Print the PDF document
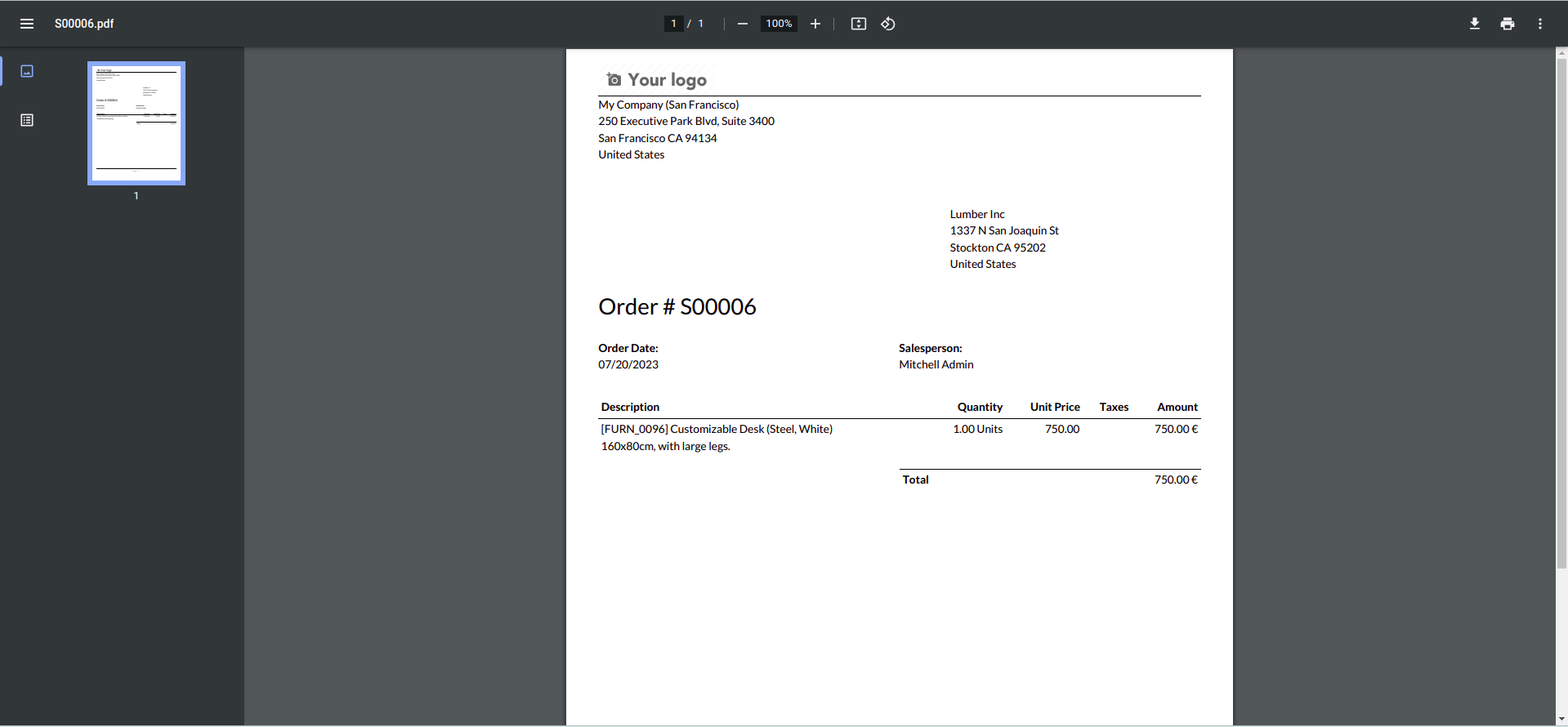 pyautogui.click(x=1508, y=24)
